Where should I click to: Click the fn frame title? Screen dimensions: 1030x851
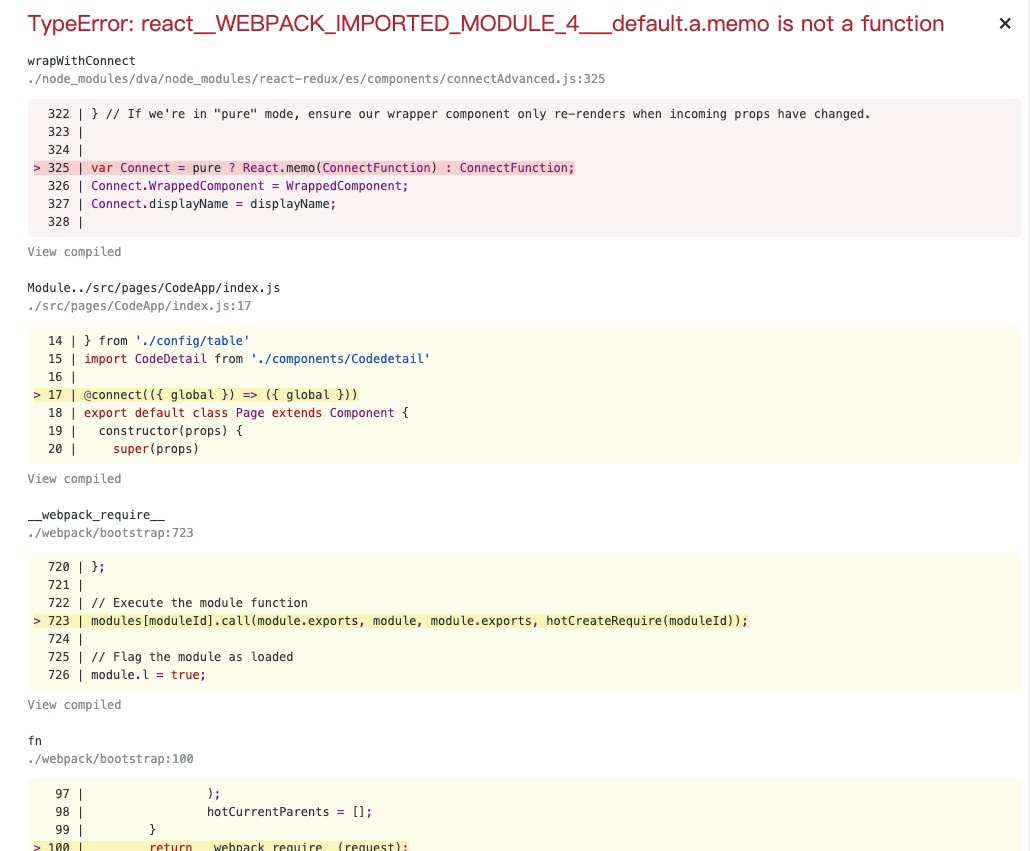coord(35,741)
